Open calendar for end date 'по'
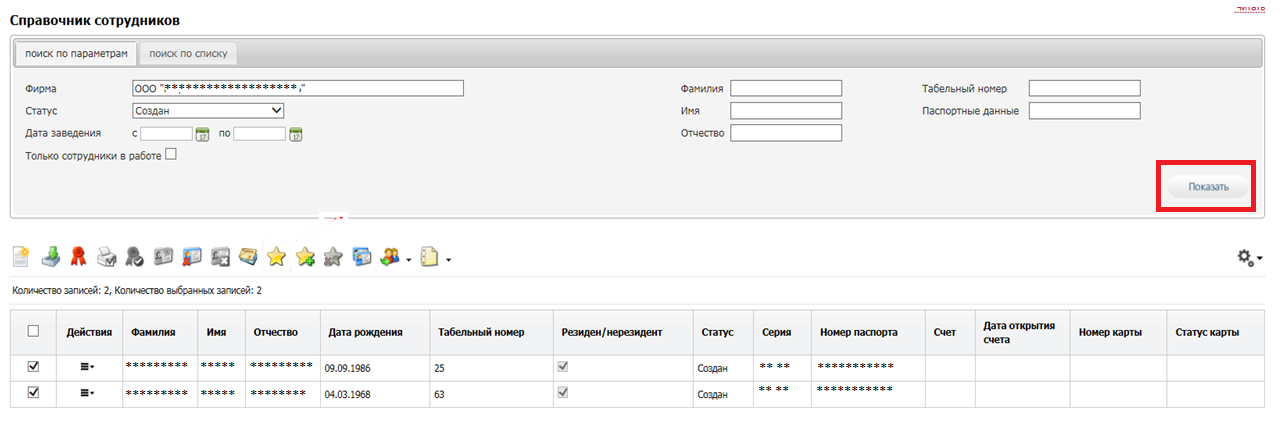 click(x=295, y=135)
